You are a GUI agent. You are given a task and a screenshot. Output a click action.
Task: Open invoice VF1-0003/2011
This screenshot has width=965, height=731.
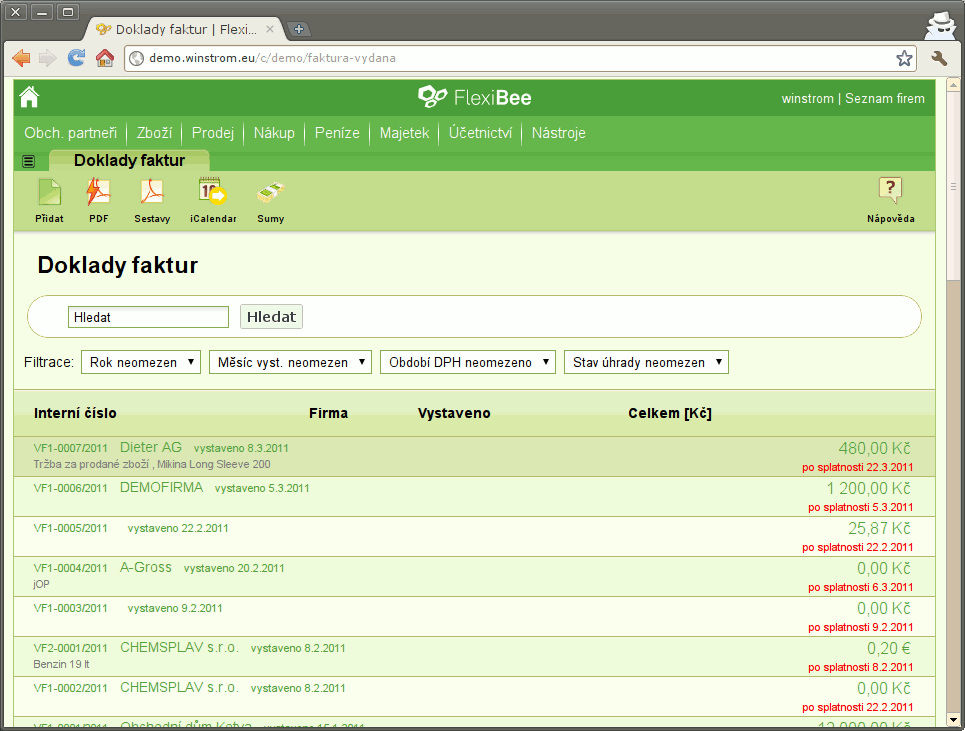(71, 609)
